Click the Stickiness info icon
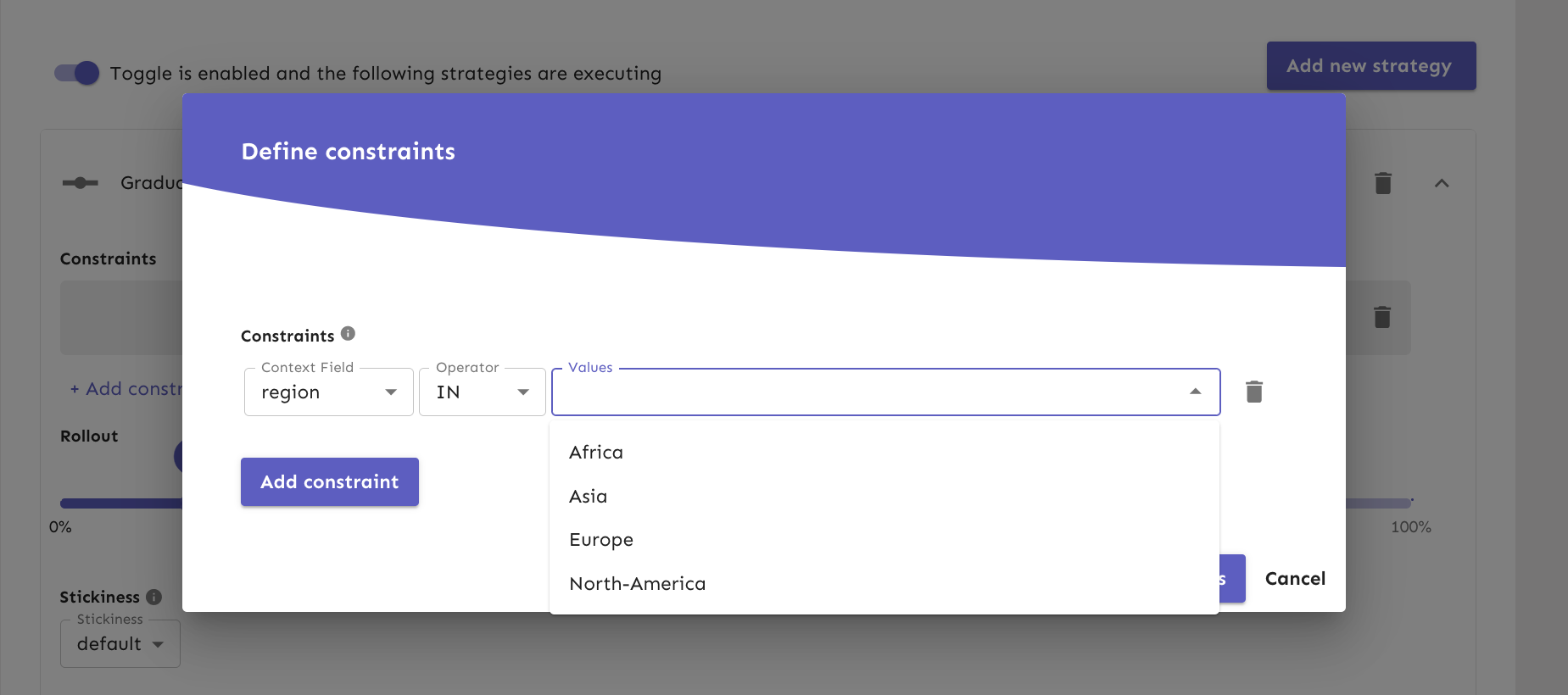Viewport: 1568px width, 695px height. (153, 597)
